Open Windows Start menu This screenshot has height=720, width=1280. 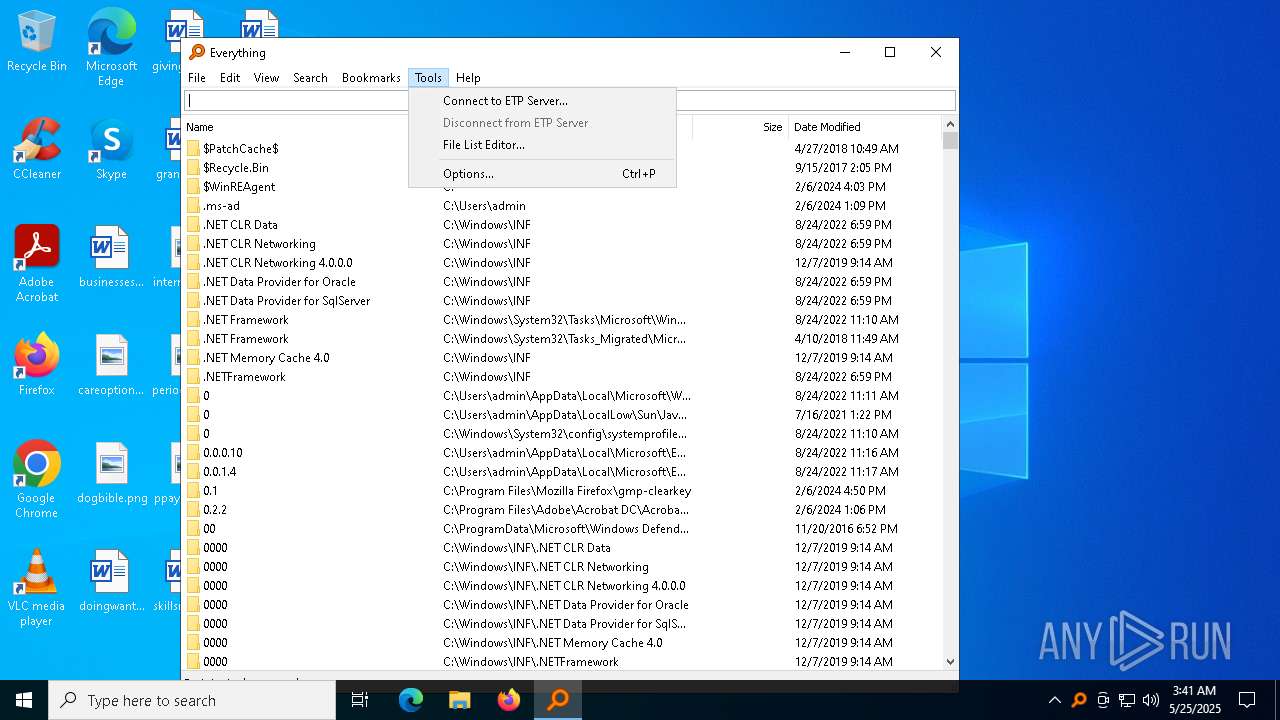(x=24, y=700)
